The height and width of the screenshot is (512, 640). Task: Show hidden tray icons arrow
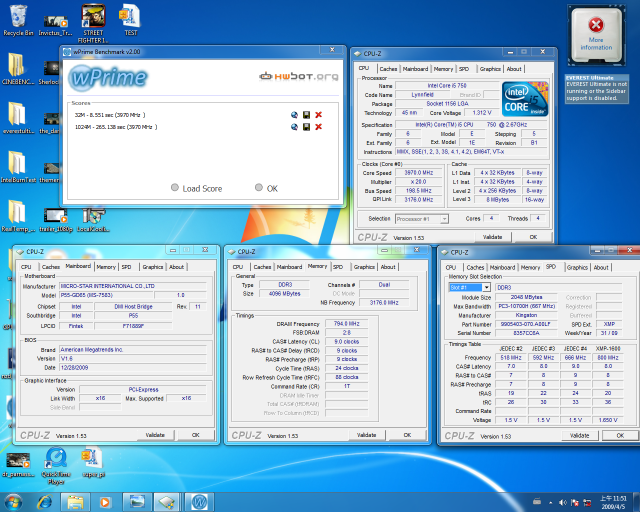[551, 503]
